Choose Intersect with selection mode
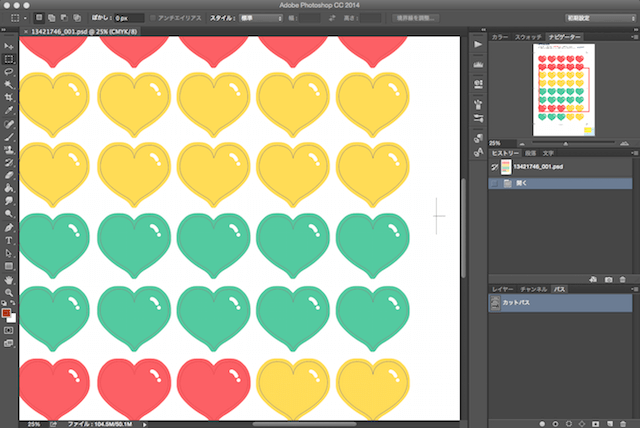Image resolution: width=640 pixels, height=428 pixels. [77, 18]
